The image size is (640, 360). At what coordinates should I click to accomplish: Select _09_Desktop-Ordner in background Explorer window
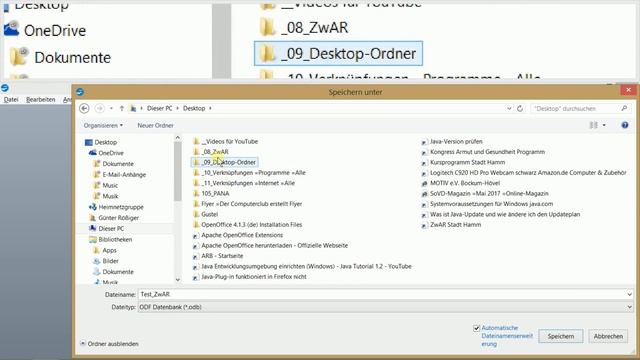[338, 53]
